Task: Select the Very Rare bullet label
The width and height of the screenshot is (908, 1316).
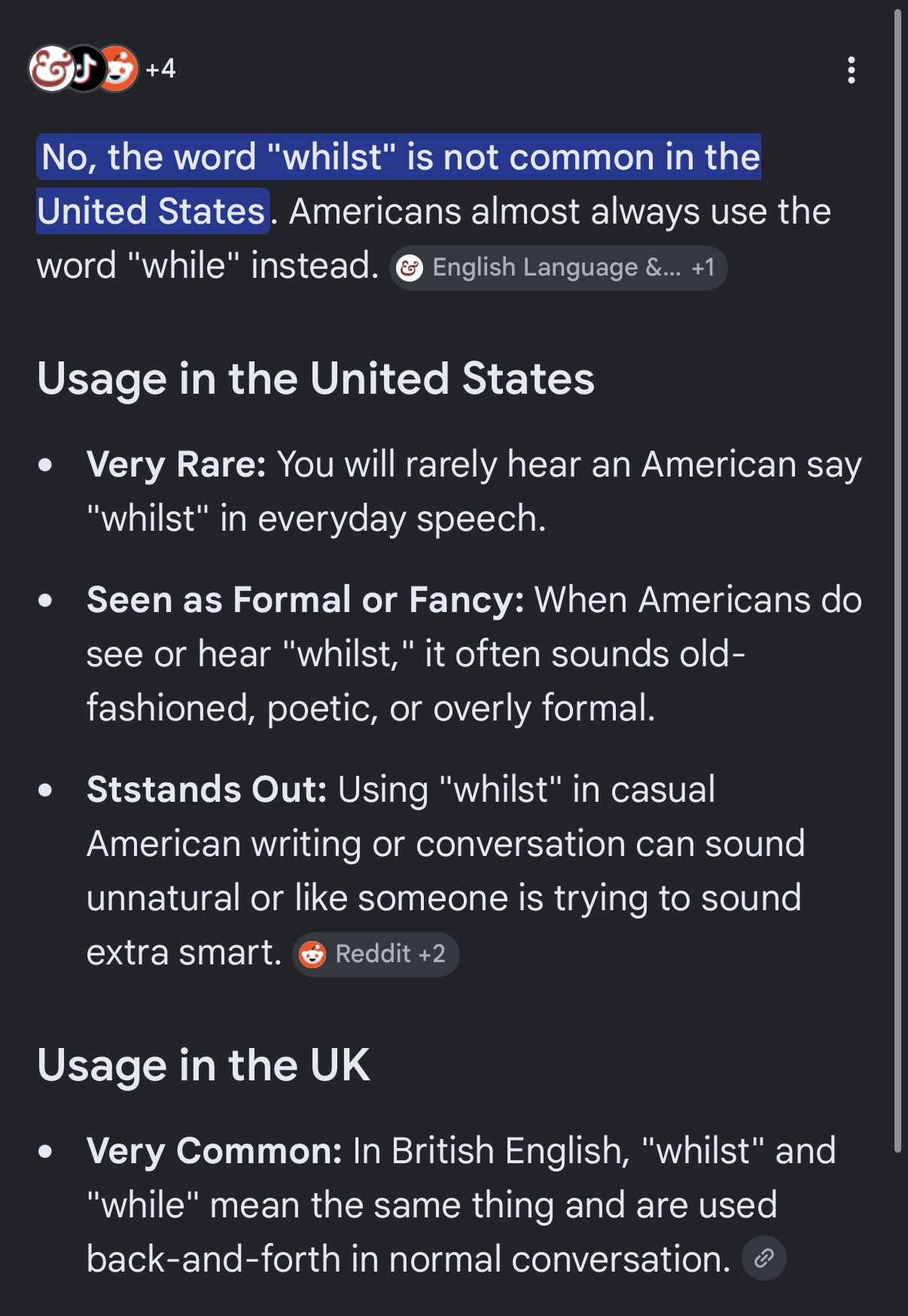Action: [x=176, y=464]
